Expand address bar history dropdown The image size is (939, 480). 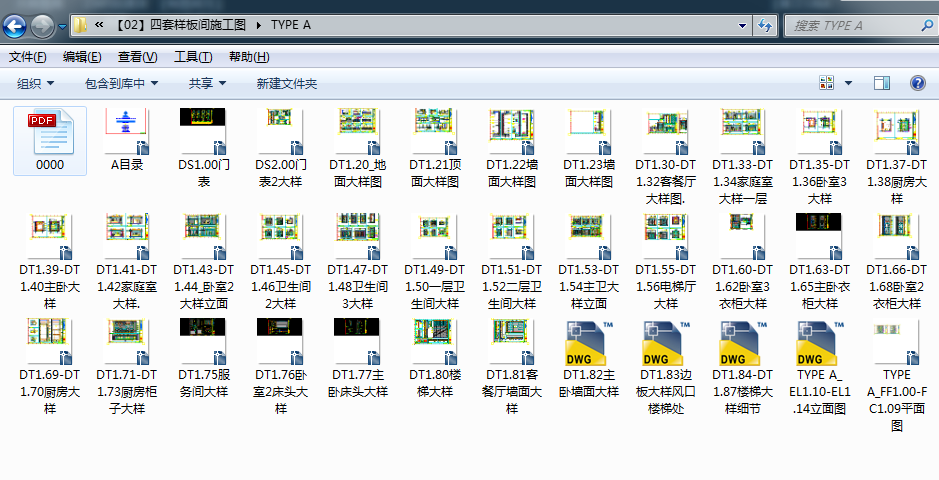[x=743, y=26]
